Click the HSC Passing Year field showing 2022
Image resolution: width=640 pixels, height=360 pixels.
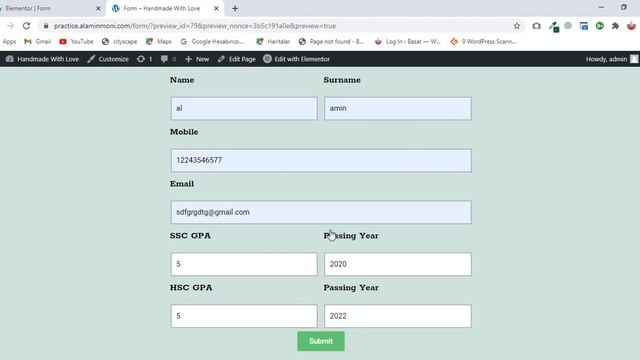(398, 316)
